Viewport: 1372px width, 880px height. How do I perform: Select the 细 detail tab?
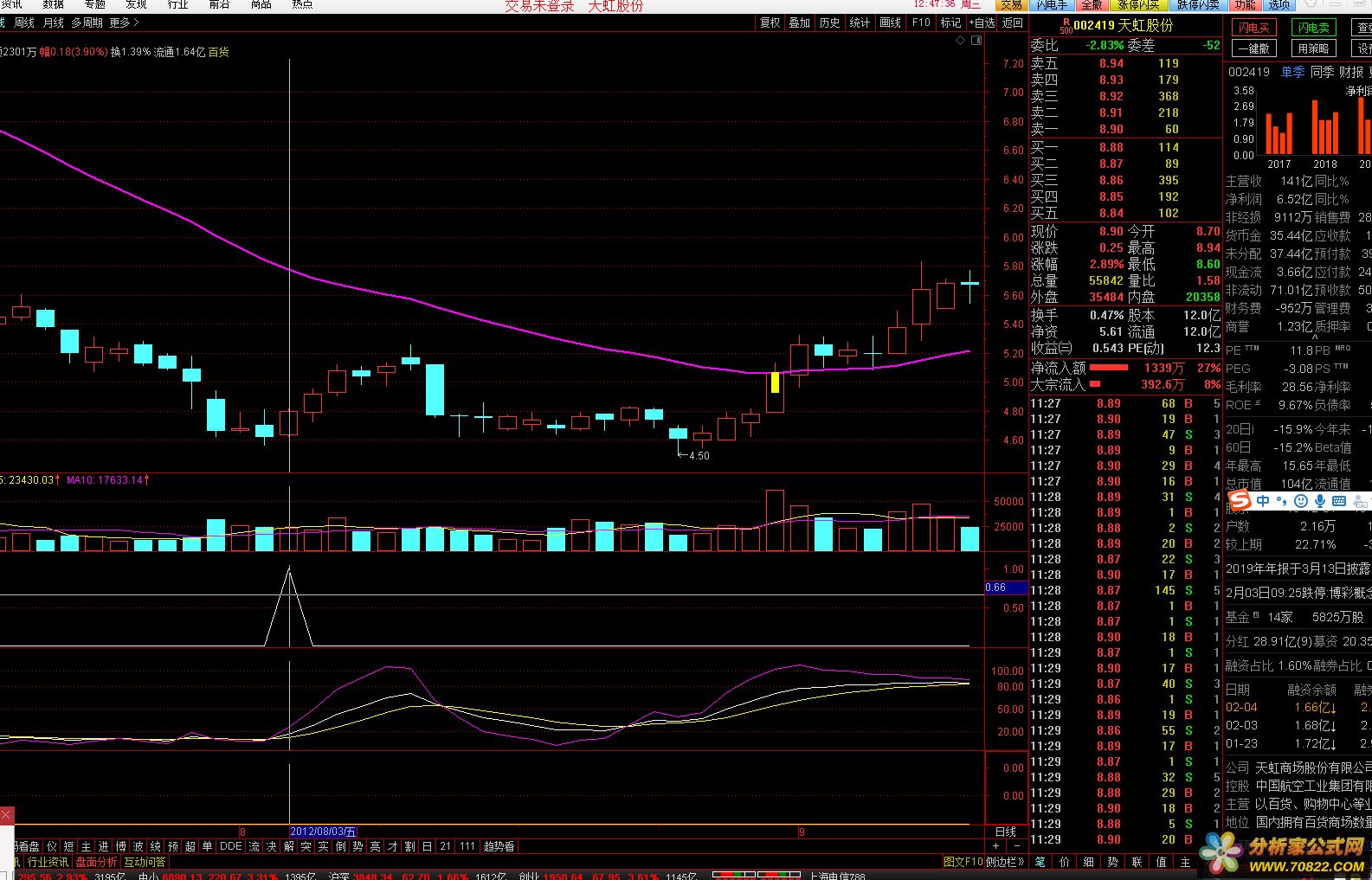coord(1088,862)
